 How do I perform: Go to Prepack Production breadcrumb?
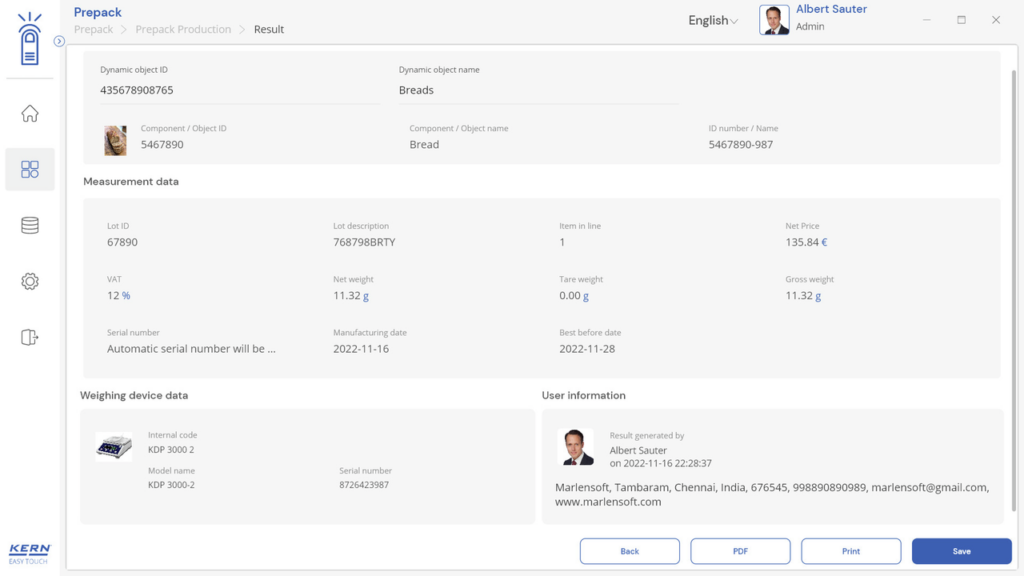(183, 29)
